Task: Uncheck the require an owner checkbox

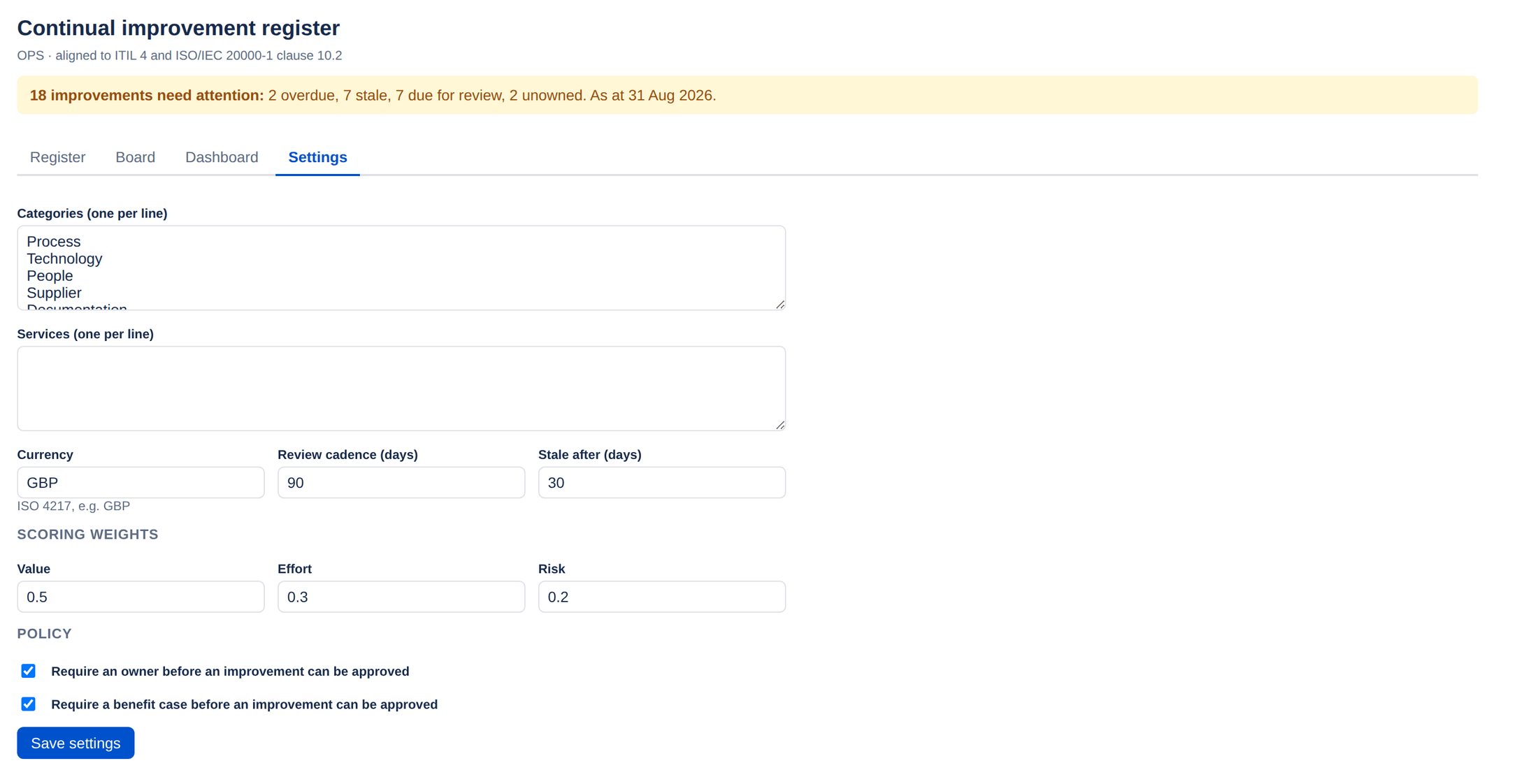Action: coord(28,671)
